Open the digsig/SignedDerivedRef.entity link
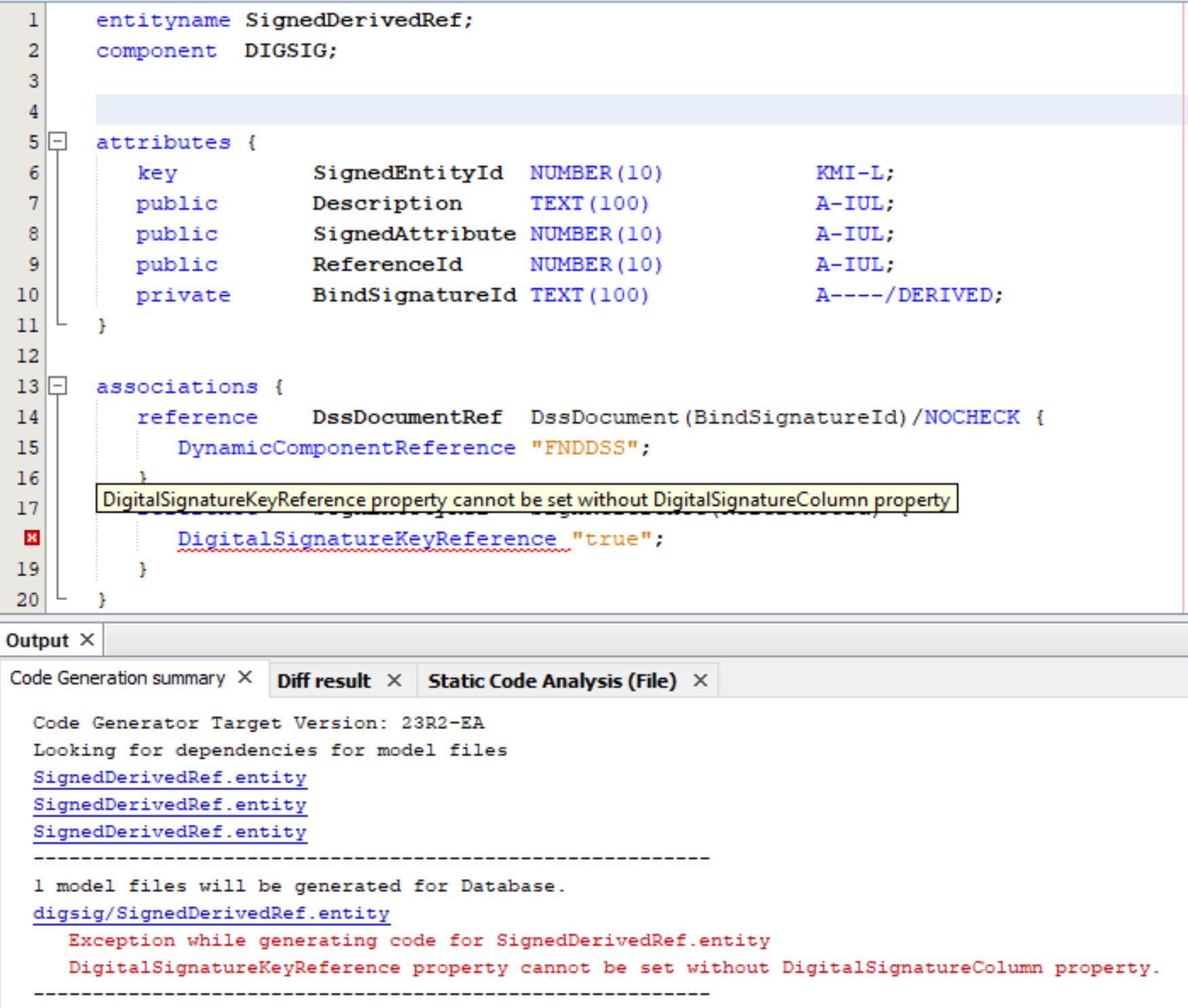The width and height of the screenshot is (1188, 1008). click(x=211, y=913)
